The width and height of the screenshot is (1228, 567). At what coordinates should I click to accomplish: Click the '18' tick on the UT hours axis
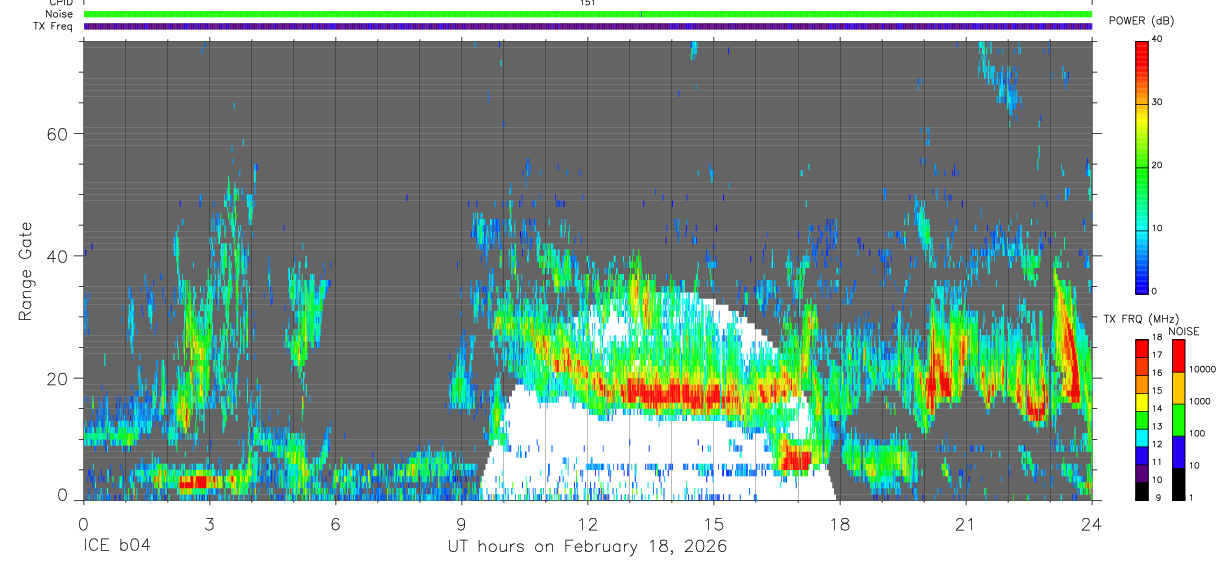pos(840,524)
